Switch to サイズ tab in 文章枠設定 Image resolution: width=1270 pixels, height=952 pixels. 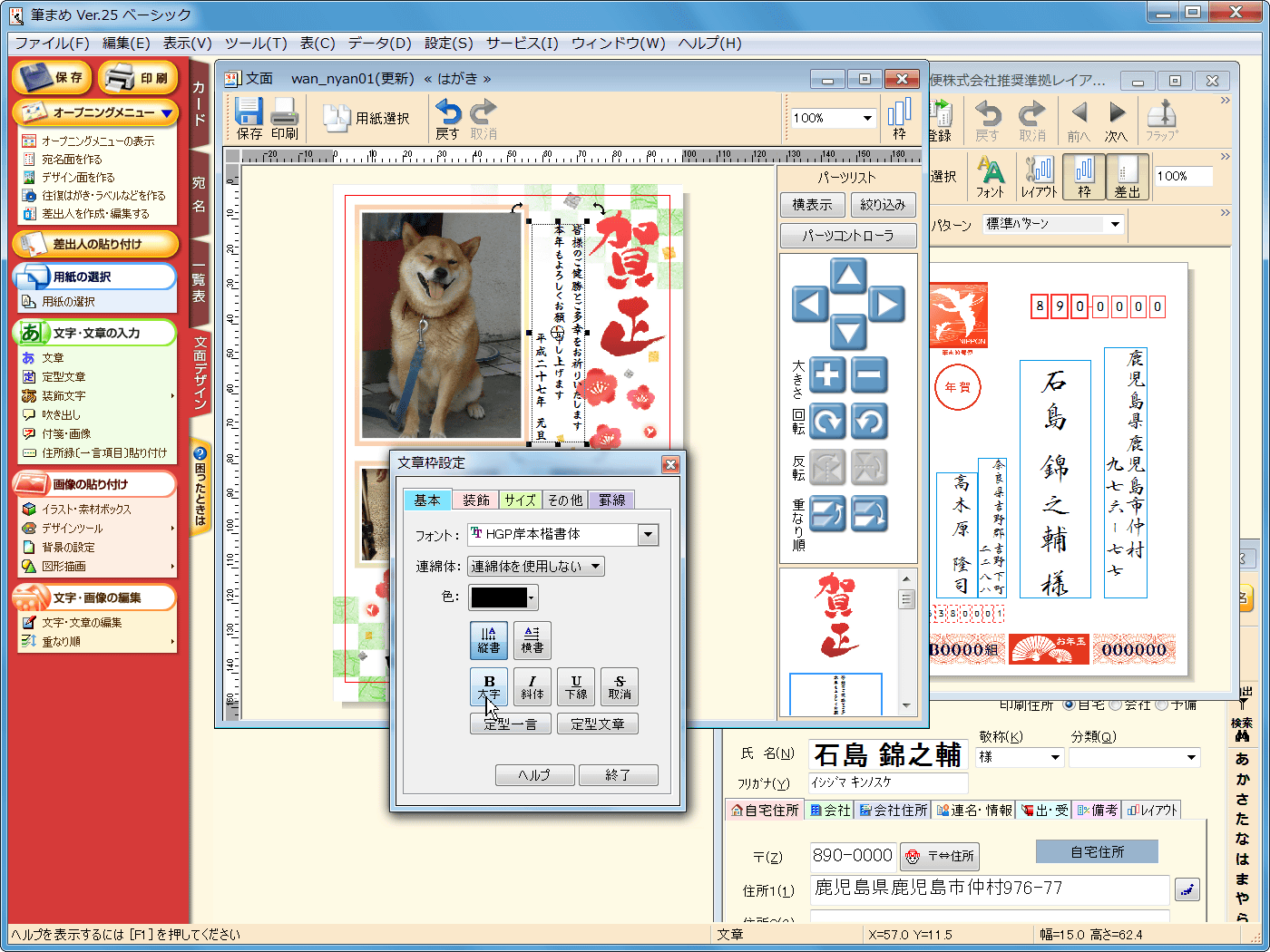click(521, 500)
